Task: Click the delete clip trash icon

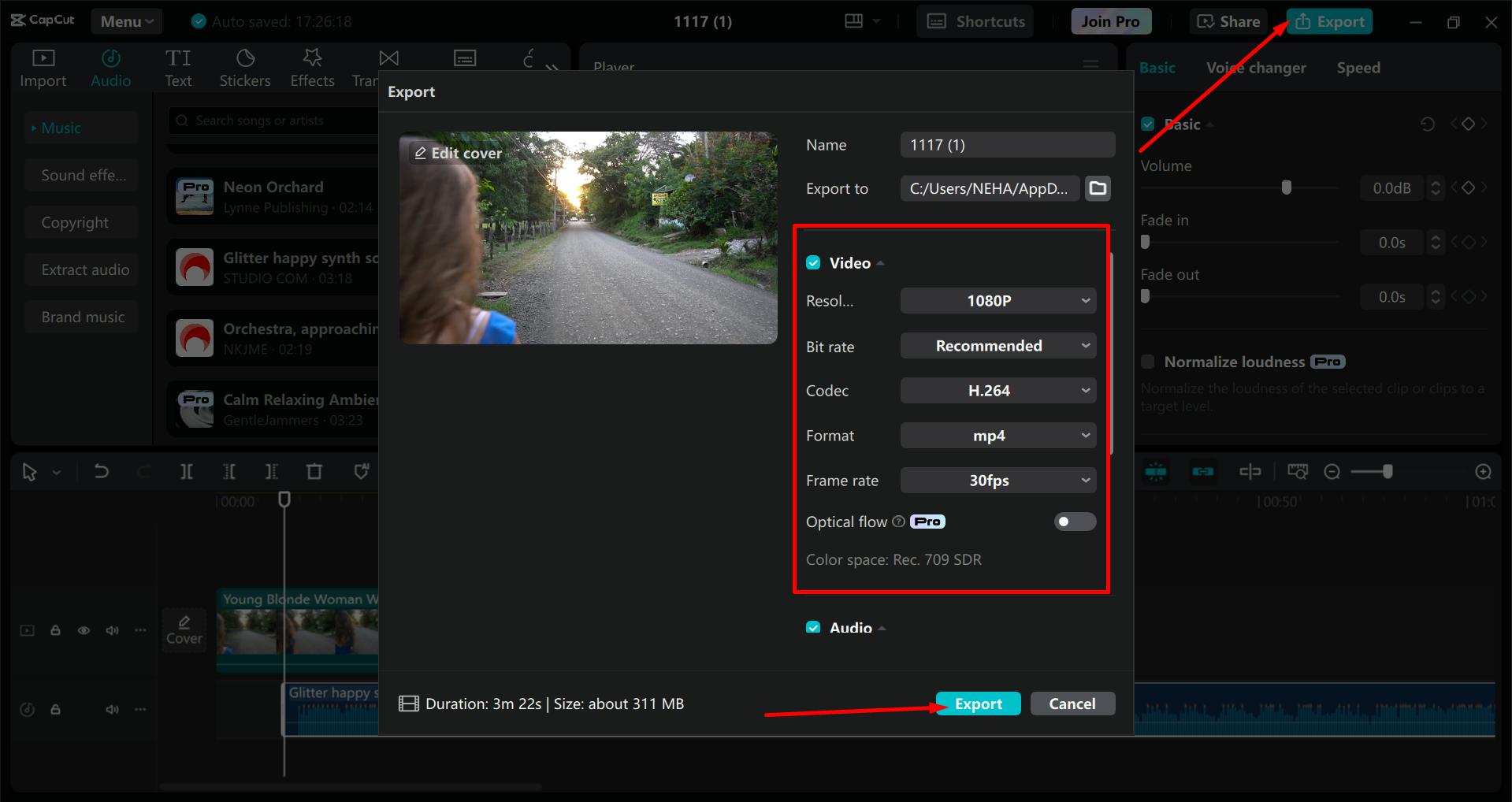Action: click(314, 472)
